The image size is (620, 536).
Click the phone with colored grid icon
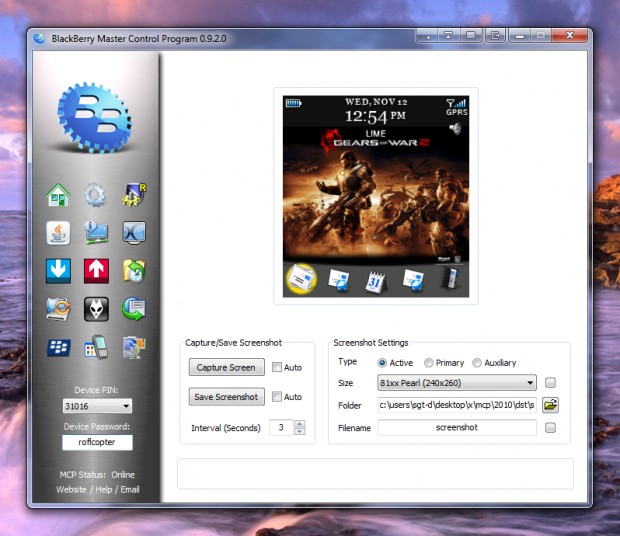point(96,347)
